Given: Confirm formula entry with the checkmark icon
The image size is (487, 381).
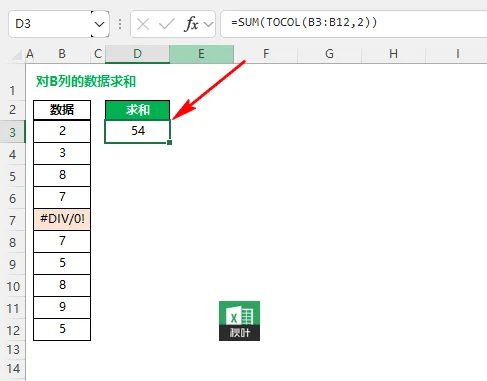Looking at the screenshot, I should pos(167,24).
